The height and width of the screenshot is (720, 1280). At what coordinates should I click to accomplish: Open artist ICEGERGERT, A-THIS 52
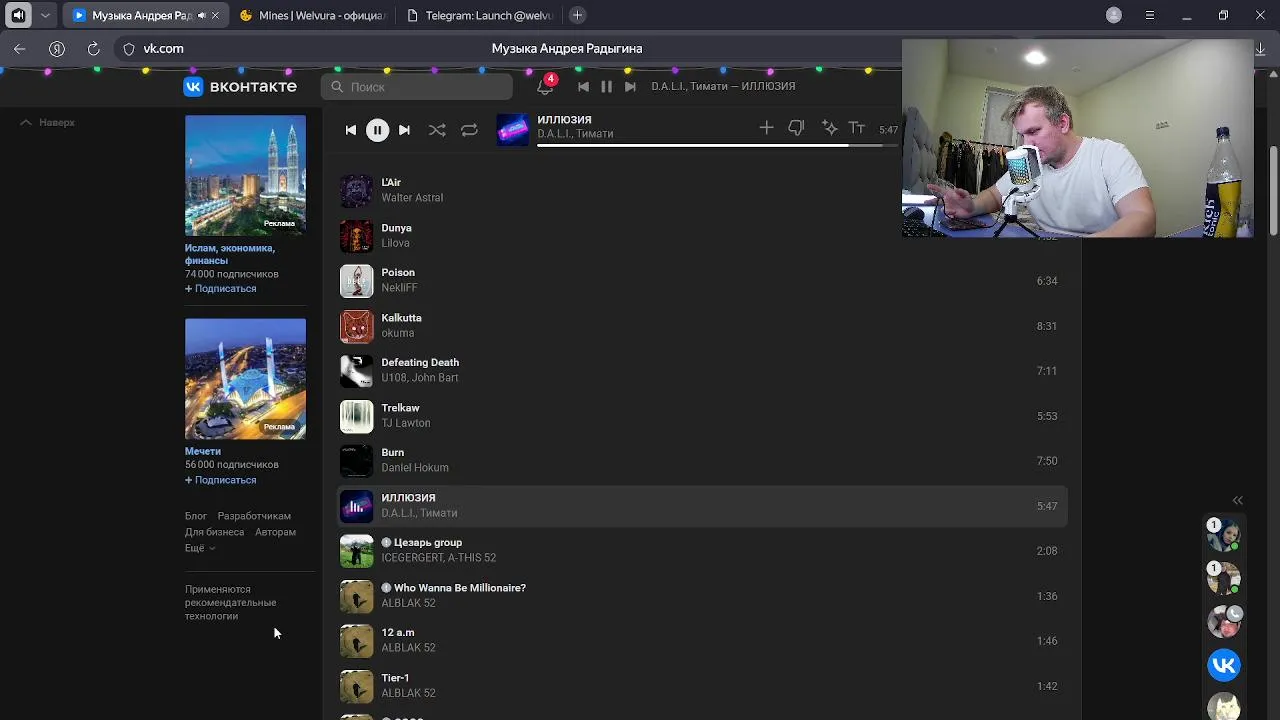coord(438,558)
